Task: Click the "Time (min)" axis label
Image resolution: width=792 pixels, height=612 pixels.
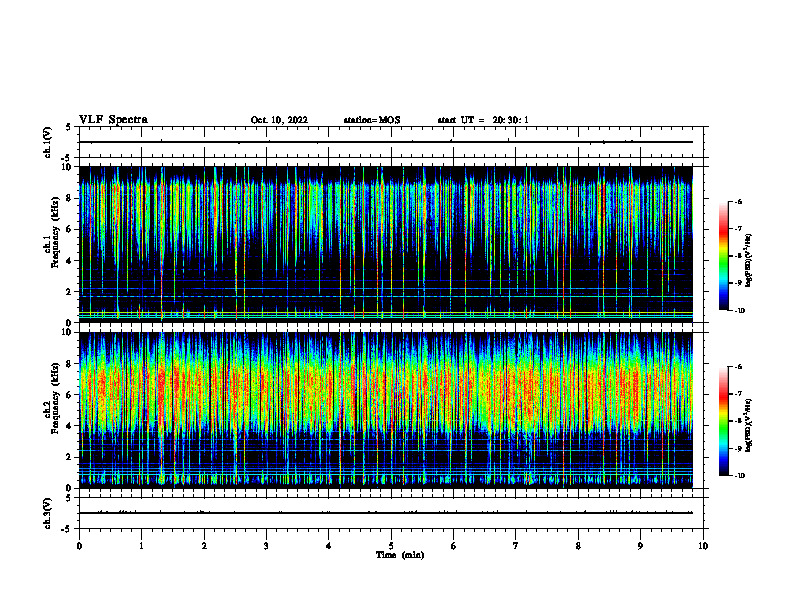Action: click(400, 555)
